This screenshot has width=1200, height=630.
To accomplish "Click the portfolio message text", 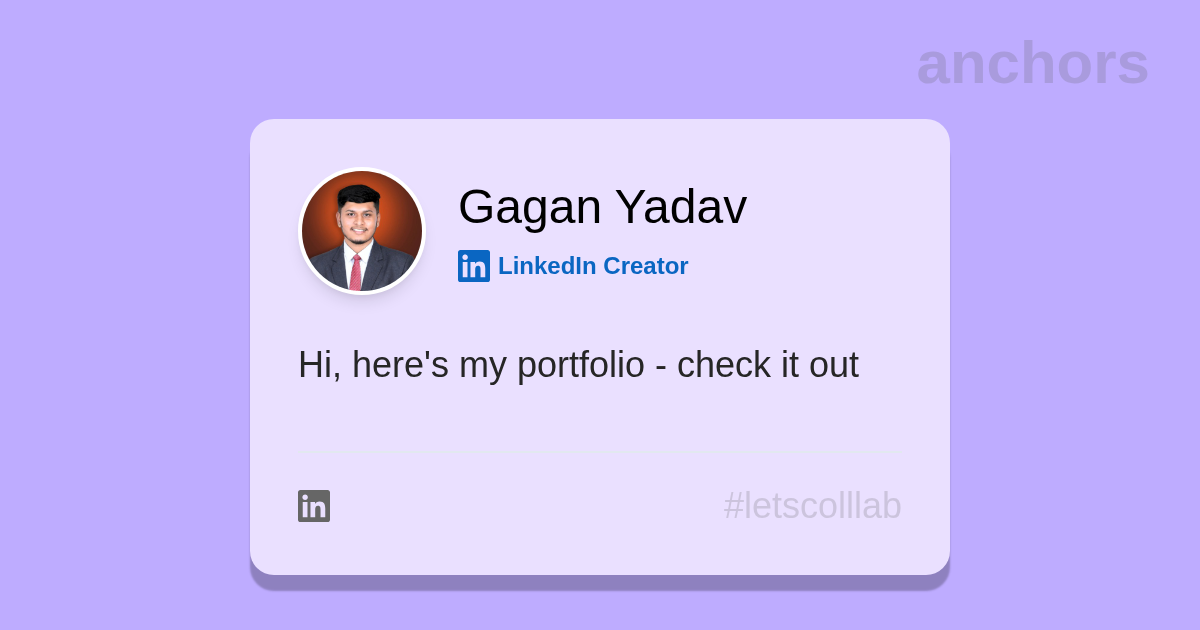I will coord(578,365).
